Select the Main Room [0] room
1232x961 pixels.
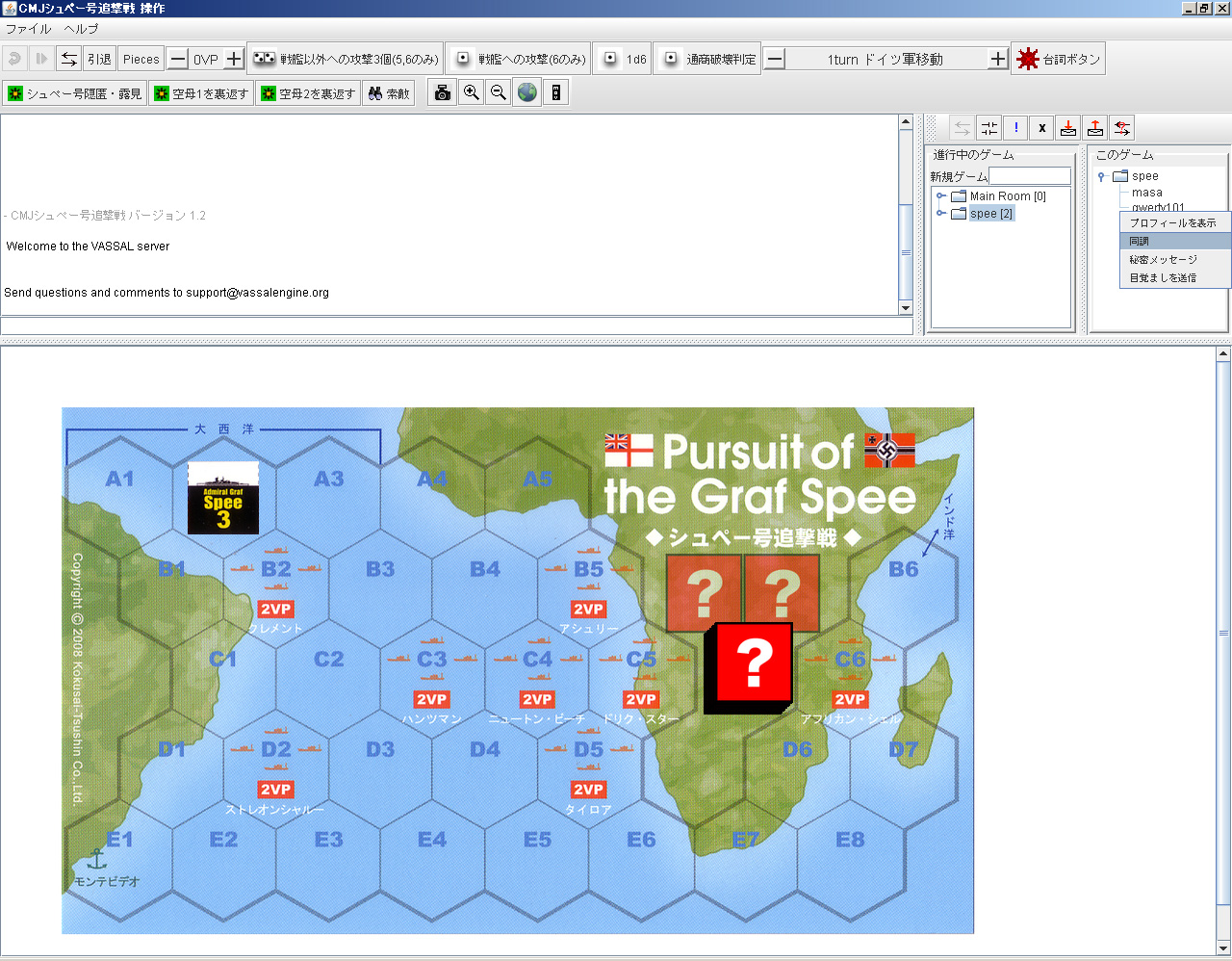point(1008,195)
